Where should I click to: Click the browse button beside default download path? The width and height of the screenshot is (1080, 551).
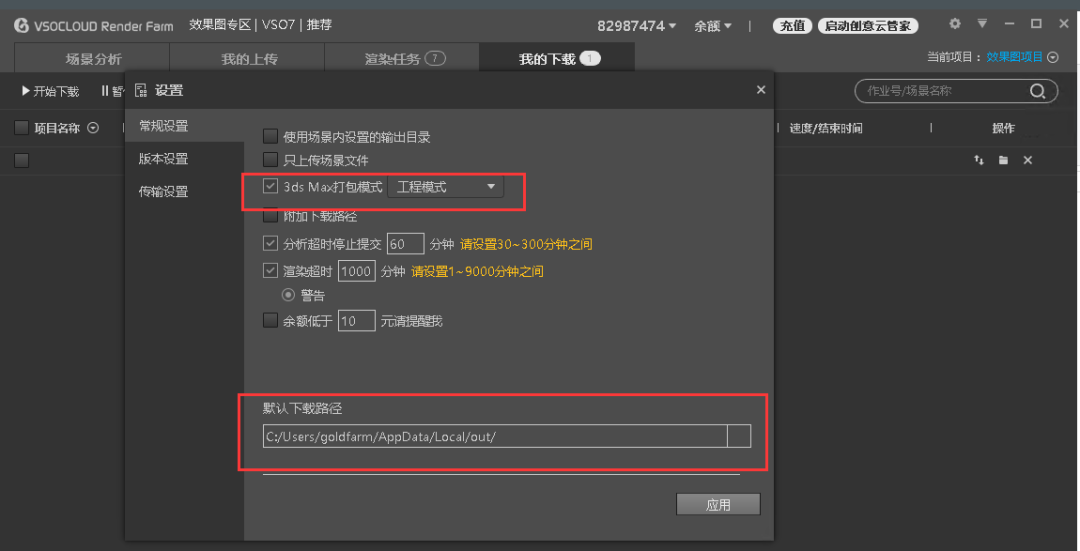739,436
